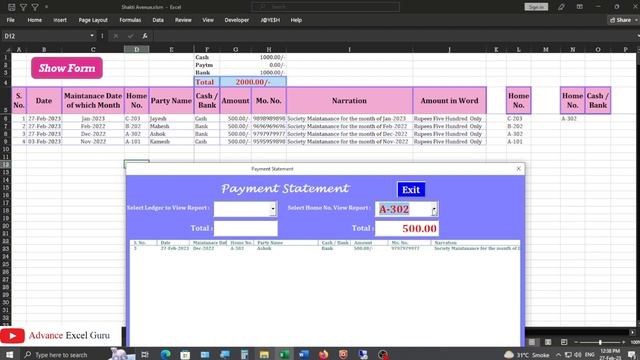Viewport: 640px width, 360px height.
Task: Open the Review tab
Action: coord(183,20)
